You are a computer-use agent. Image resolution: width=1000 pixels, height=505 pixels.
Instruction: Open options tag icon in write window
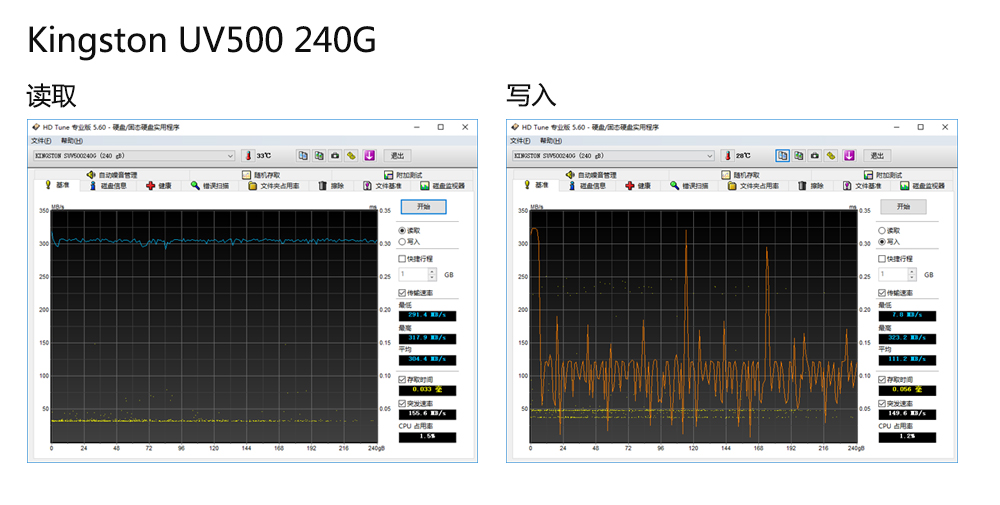831,156
